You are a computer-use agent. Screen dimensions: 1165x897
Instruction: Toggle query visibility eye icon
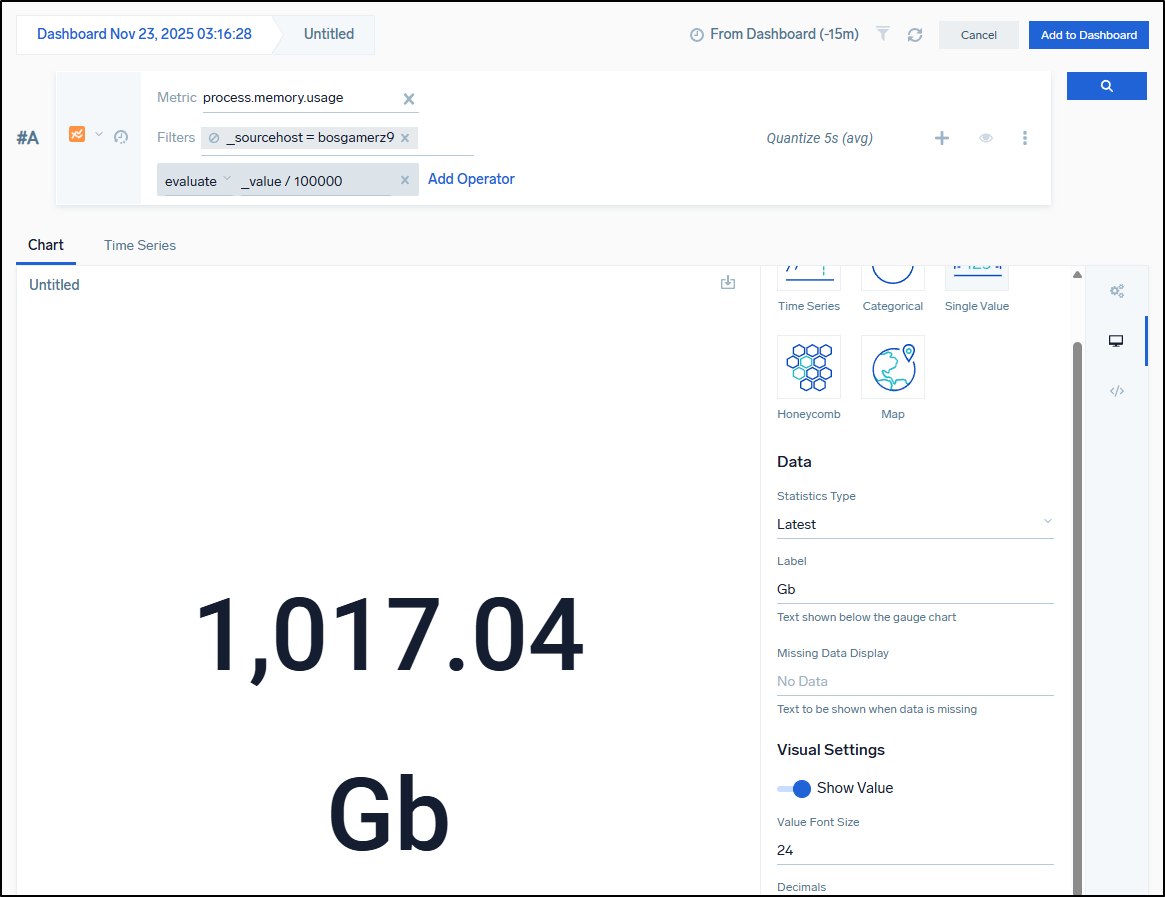985,138
